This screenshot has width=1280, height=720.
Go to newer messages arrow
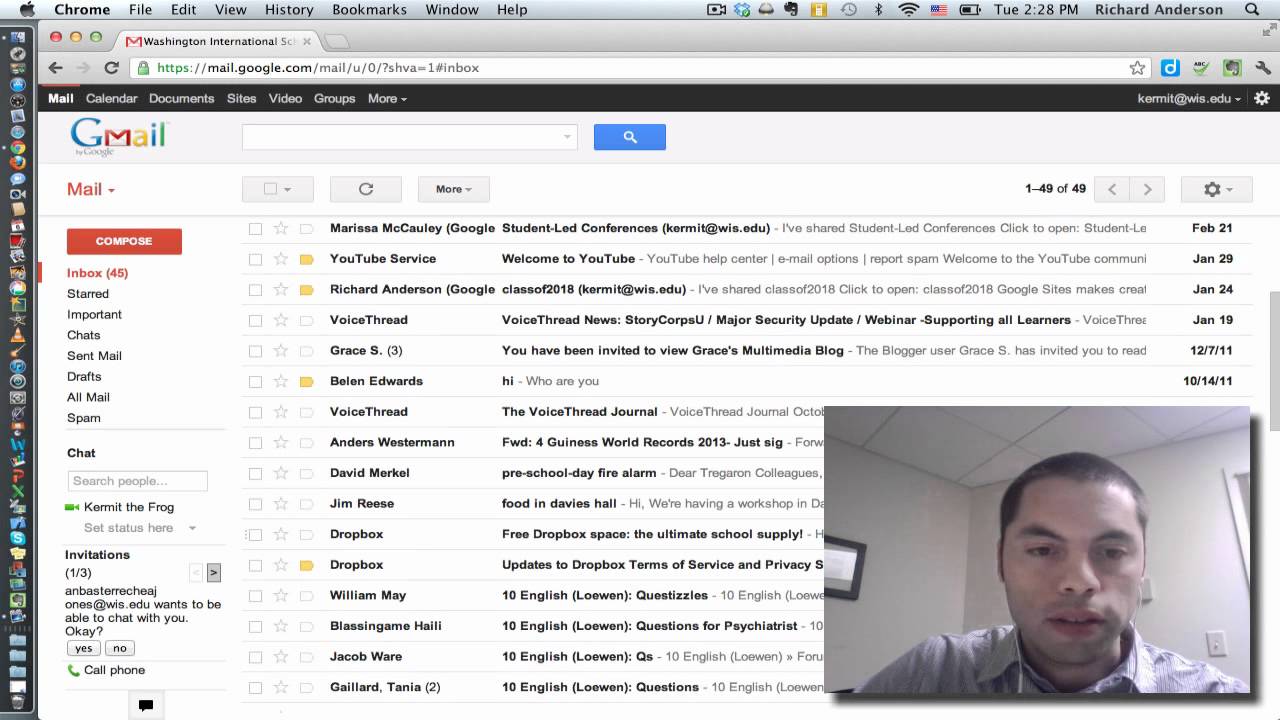click(1112, 189)
